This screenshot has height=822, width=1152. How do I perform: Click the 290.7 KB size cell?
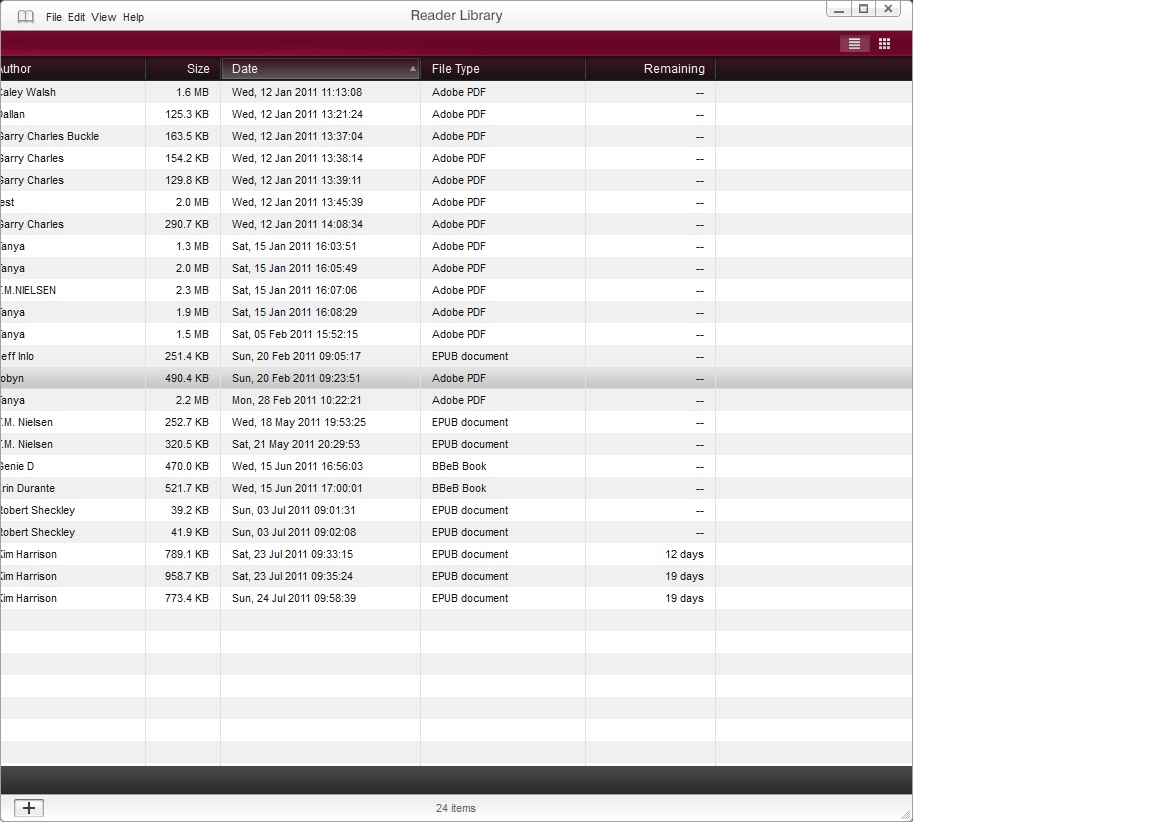point(187,225)
